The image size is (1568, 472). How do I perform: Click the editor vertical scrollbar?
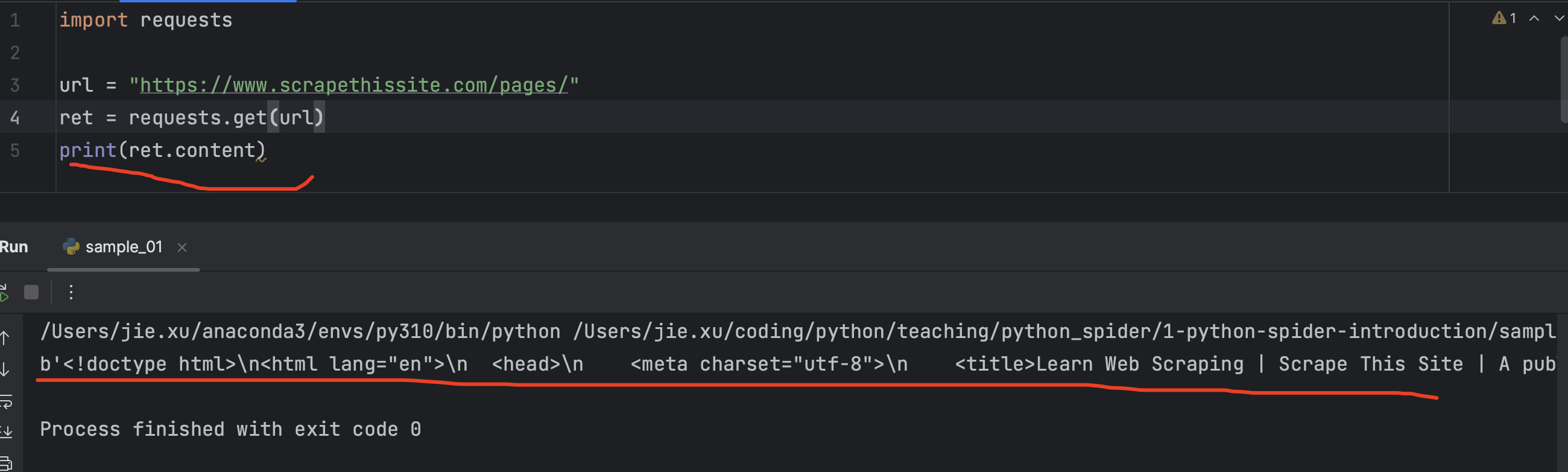tap(1563, 79)
